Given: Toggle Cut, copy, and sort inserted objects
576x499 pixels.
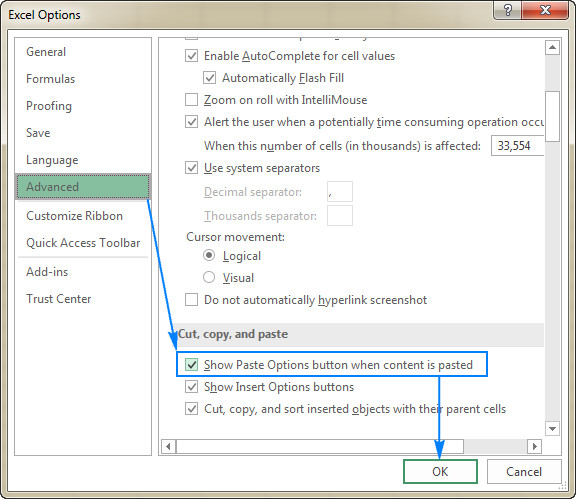Looking at the screenshot, I should coord(191,409).
